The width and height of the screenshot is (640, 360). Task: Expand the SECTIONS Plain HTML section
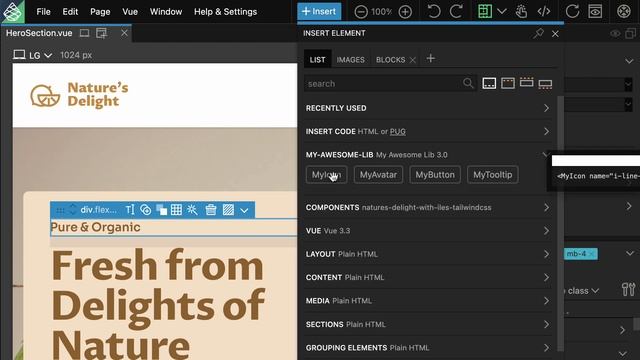point(428,324)
